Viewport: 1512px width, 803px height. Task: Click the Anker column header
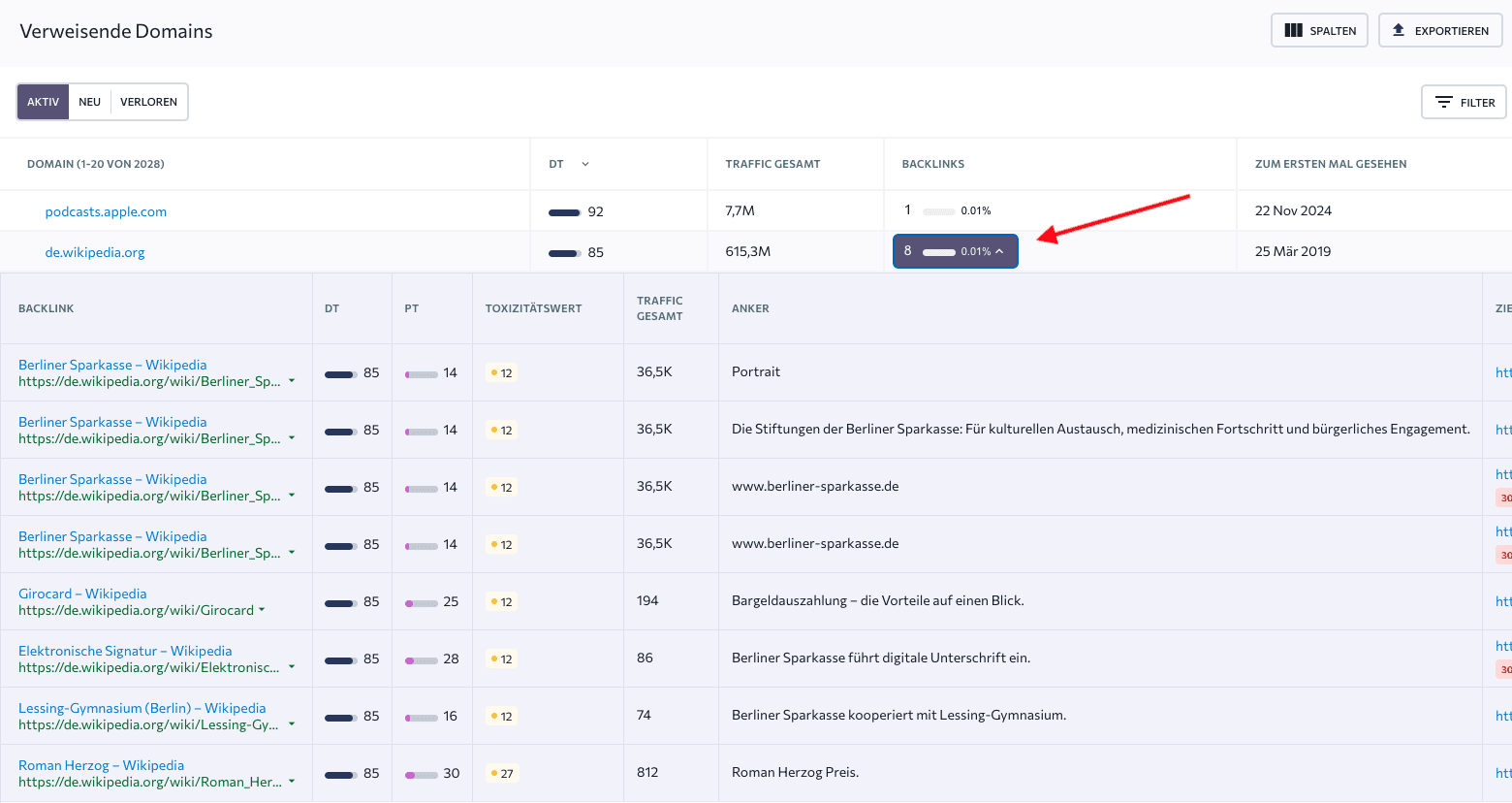point(750,308)
